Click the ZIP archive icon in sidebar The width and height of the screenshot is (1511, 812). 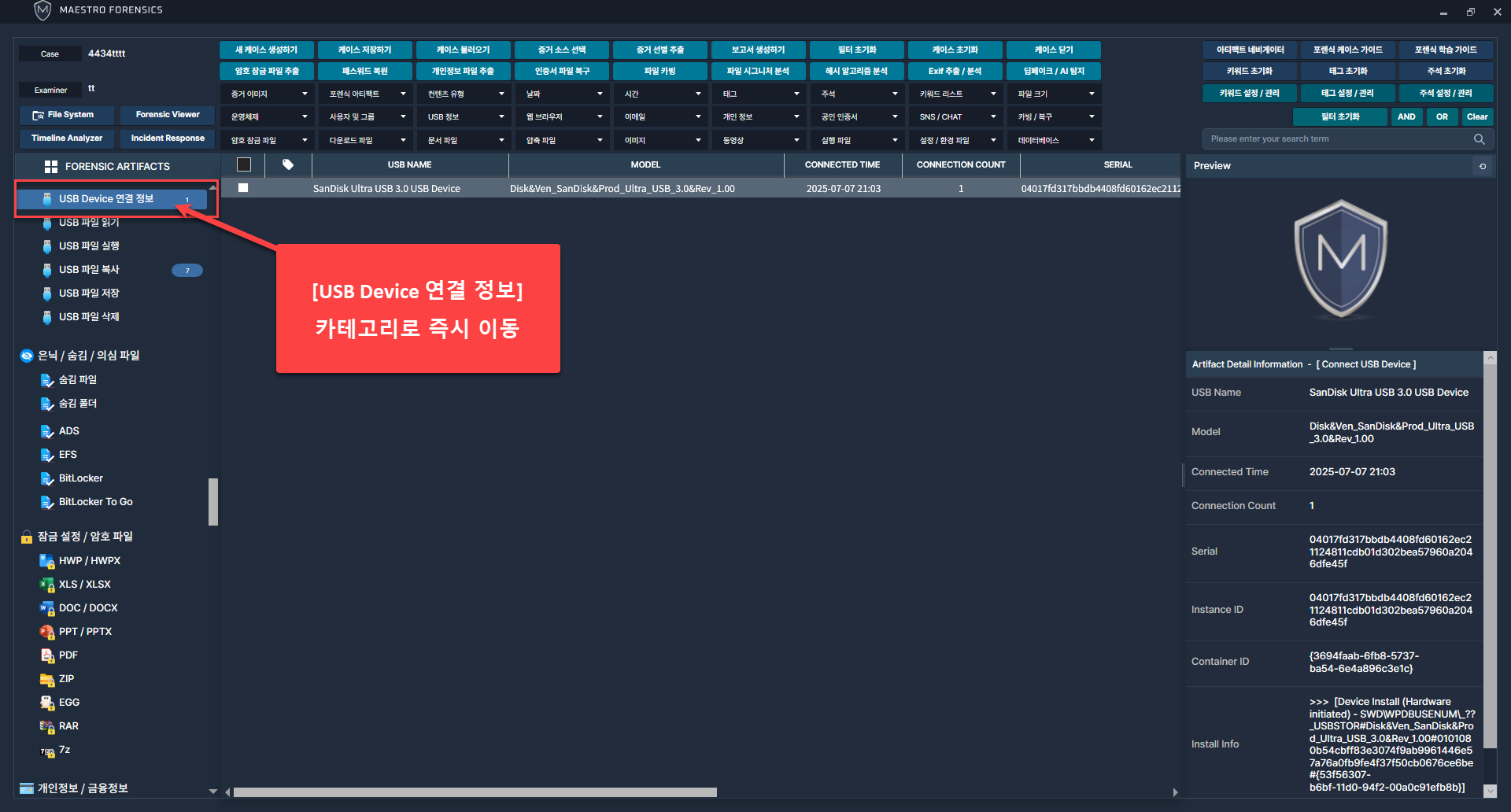tap(46, 679)
